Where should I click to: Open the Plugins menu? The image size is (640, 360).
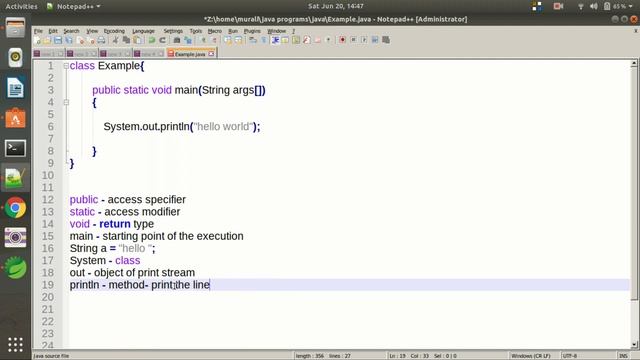[x=252, y=31]
